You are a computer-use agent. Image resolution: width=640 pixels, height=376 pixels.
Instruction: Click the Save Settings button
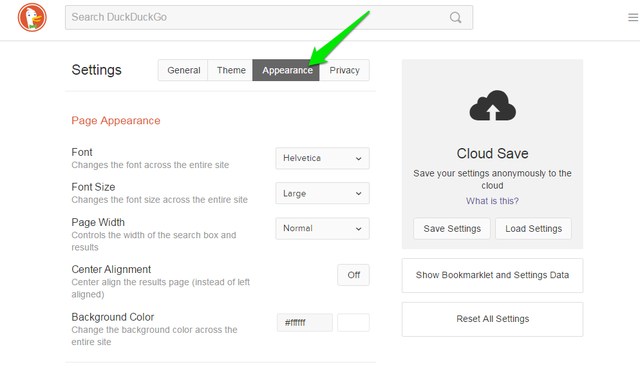(452, 229)
